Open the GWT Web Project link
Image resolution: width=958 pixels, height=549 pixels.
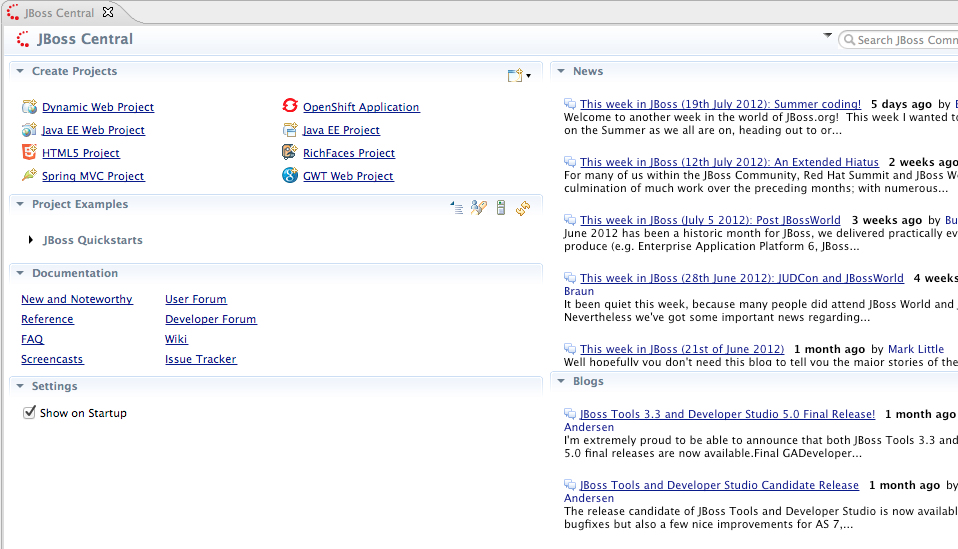pos(348,176)
